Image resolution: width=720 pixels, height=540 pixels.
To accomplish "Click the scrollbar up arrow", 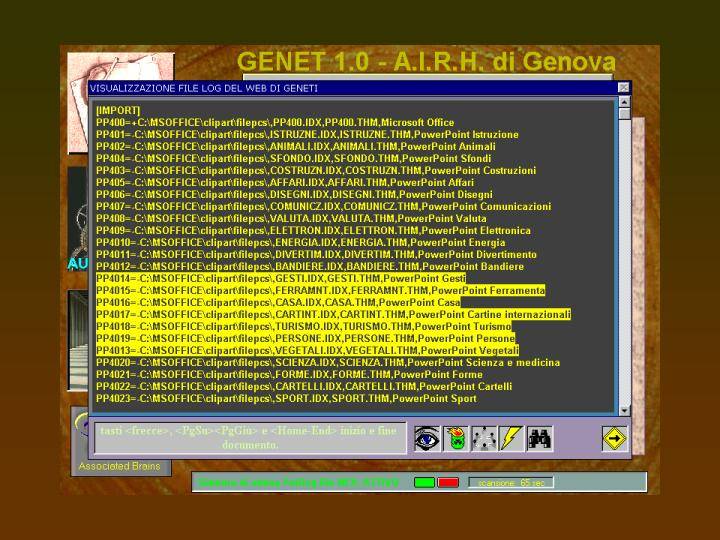I will coord(624,102).
